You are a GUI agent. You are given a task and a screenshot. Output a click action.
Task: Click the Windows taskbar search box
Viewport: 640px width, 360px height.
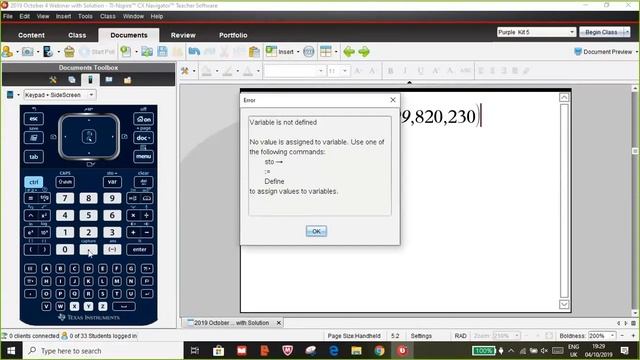[x=104, y=351]
